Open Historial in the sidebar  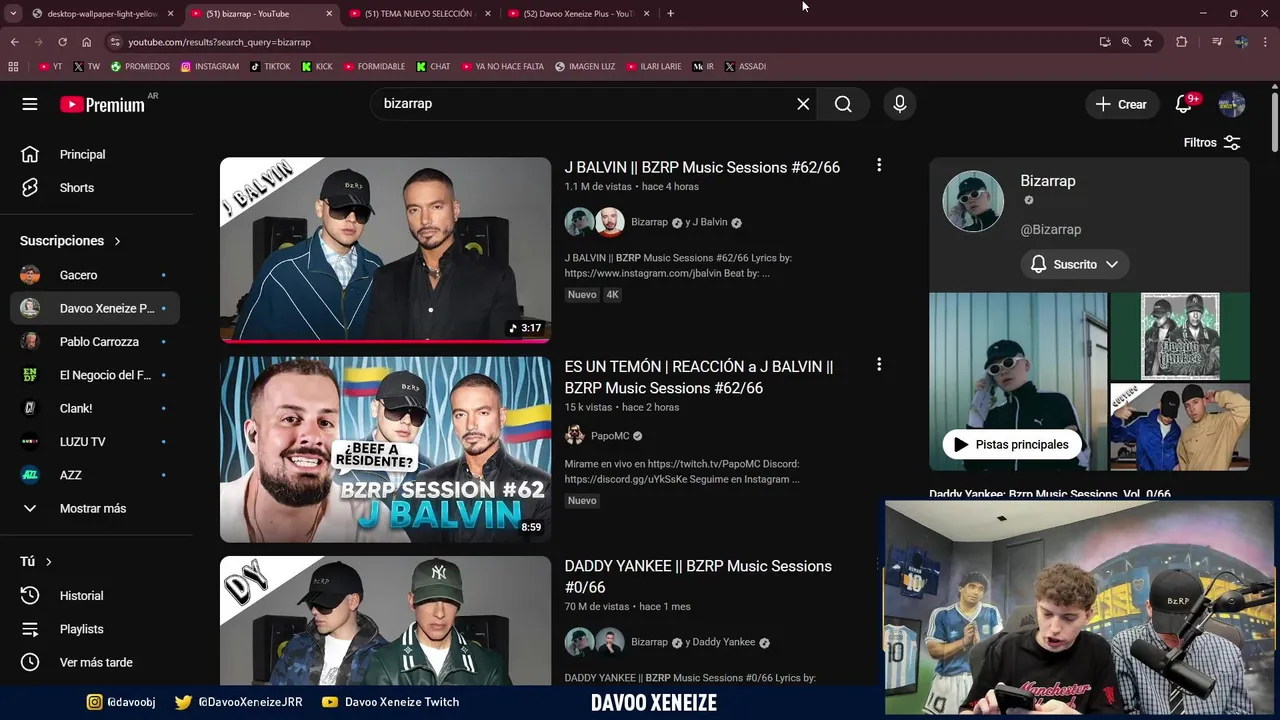point(95,596)
